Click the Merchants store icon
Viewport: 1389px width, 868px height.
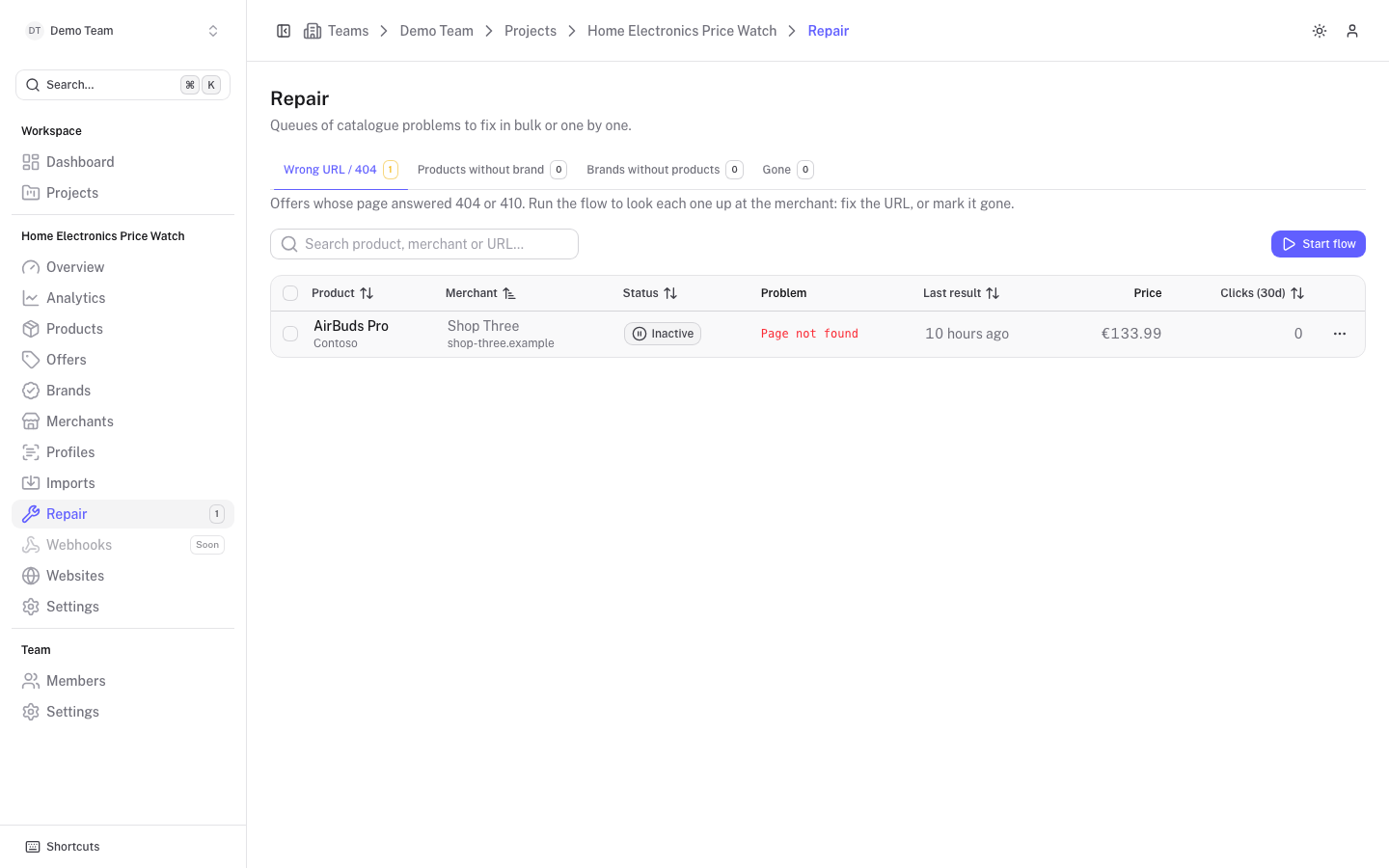(x=31, y=421)
